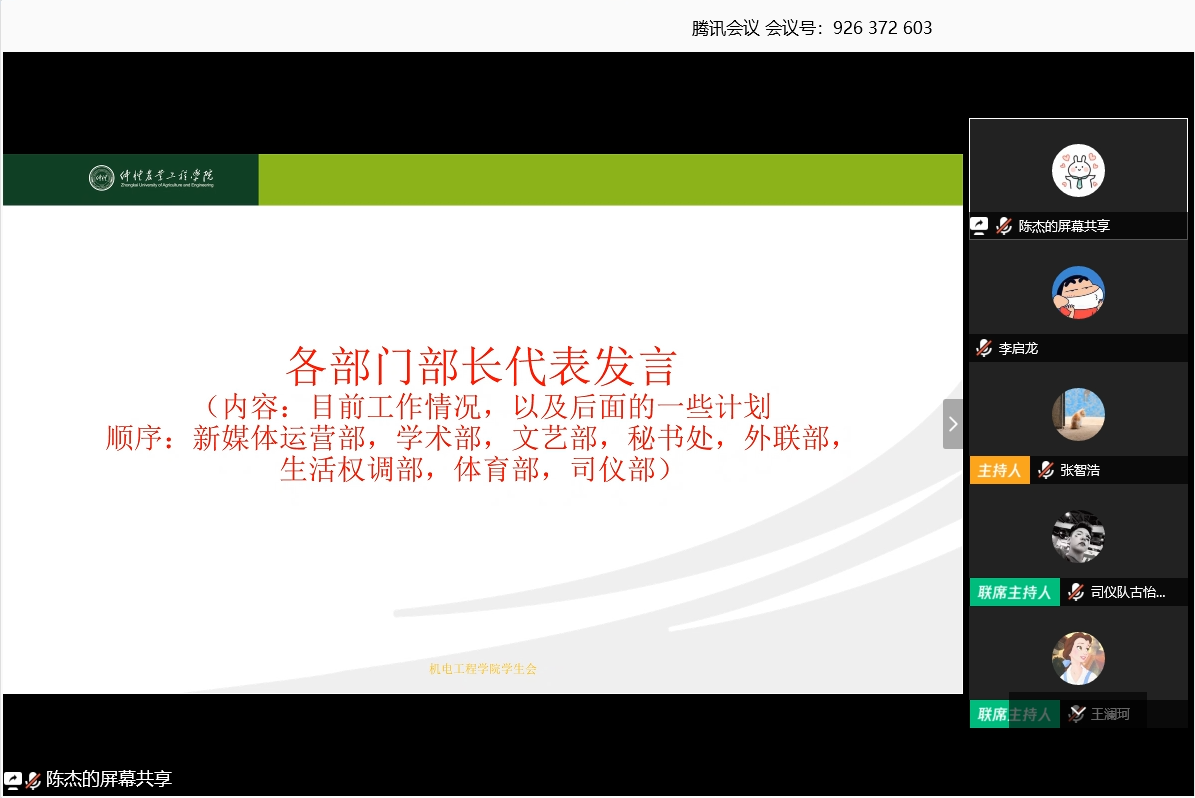This screenshot has height=798, width=1195.
Task: Click the red slide title 各部门部长代表发言
Action: (x=482, y=366)
